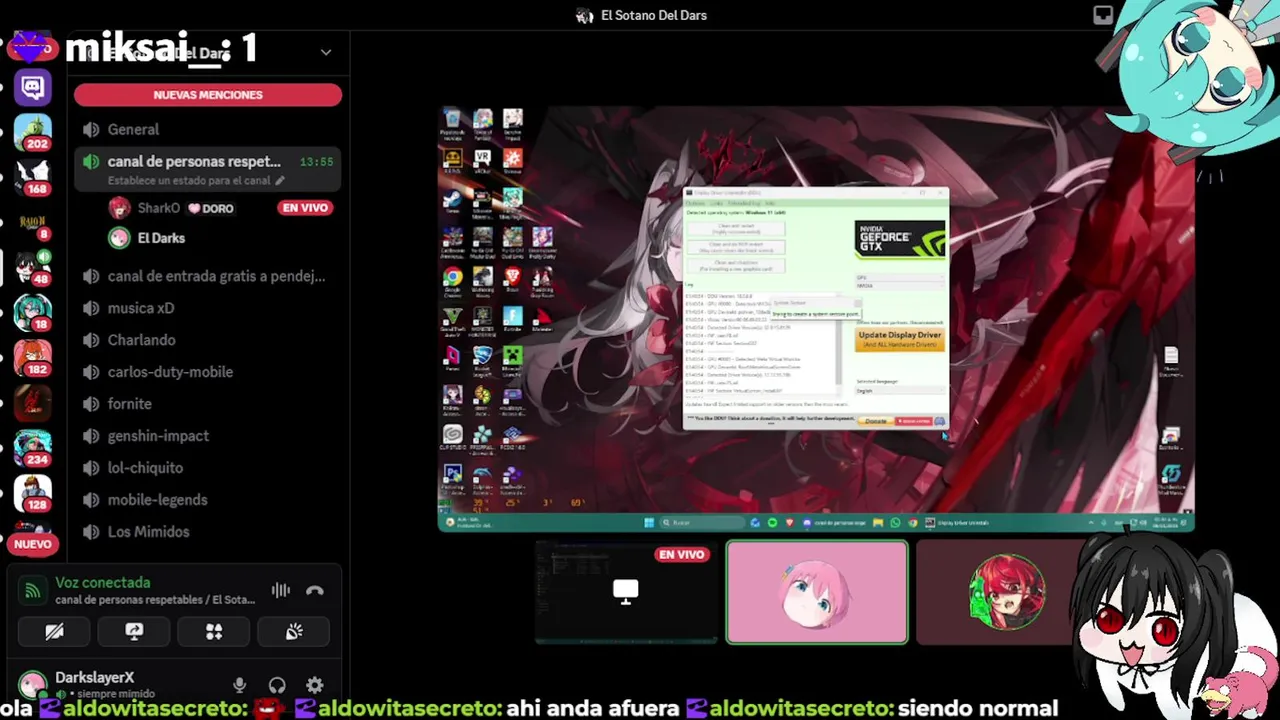Join musica xD voice channel
Screen dimensions: 1280x720
coord(208,308)
